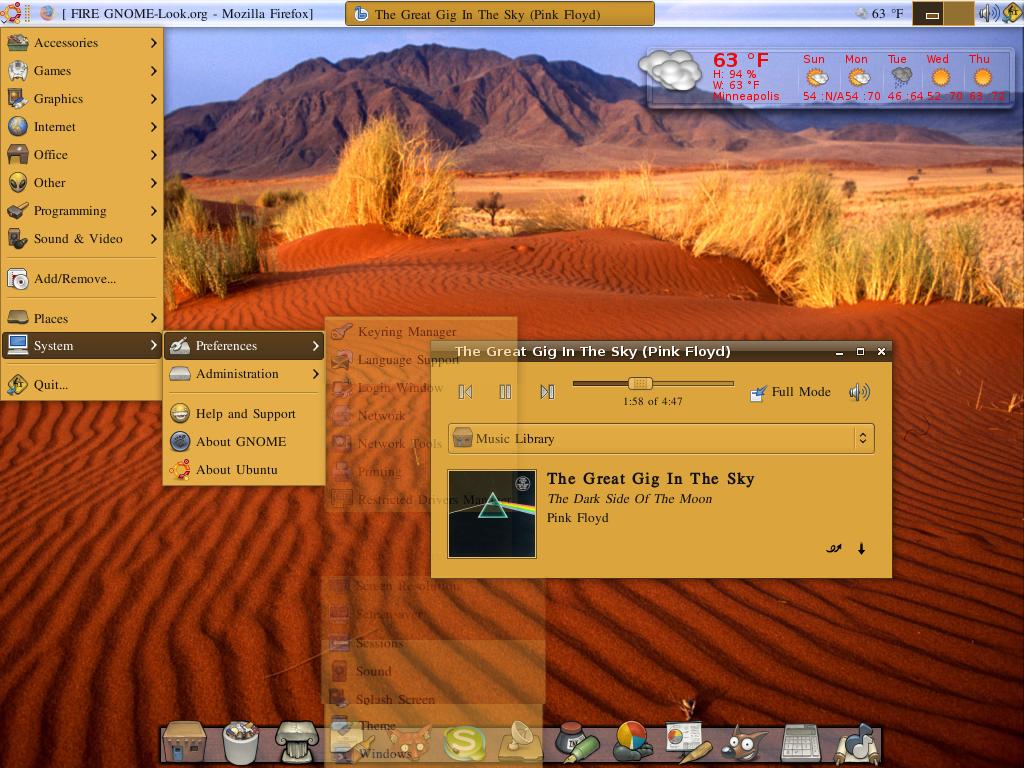
Task: Switch the player to Full Mode
Action: coord(790,392)
